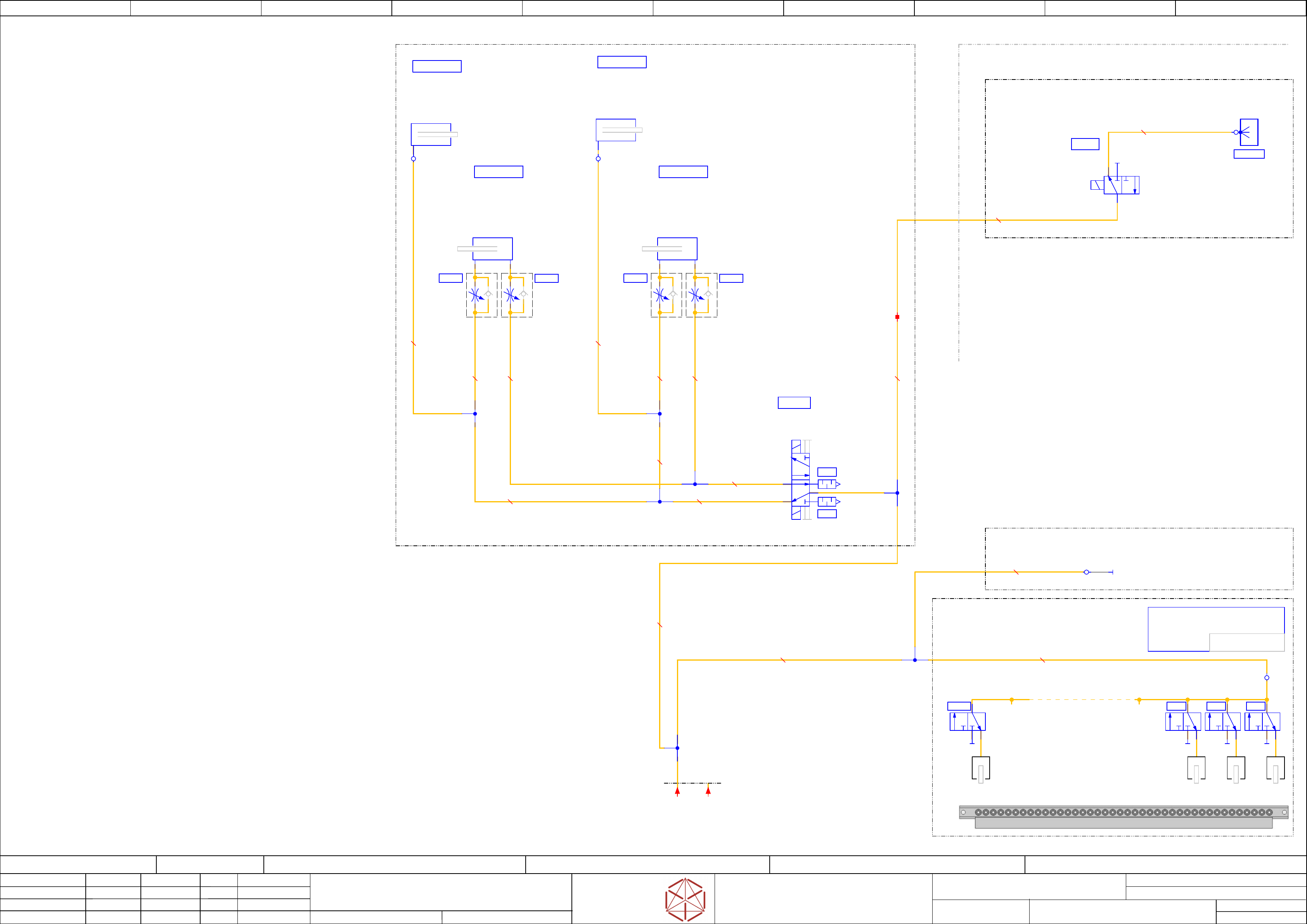The image size is (1307, 924).
Task: Click the top-left pneumatic cylinder symbol
Action: [431, 134]
